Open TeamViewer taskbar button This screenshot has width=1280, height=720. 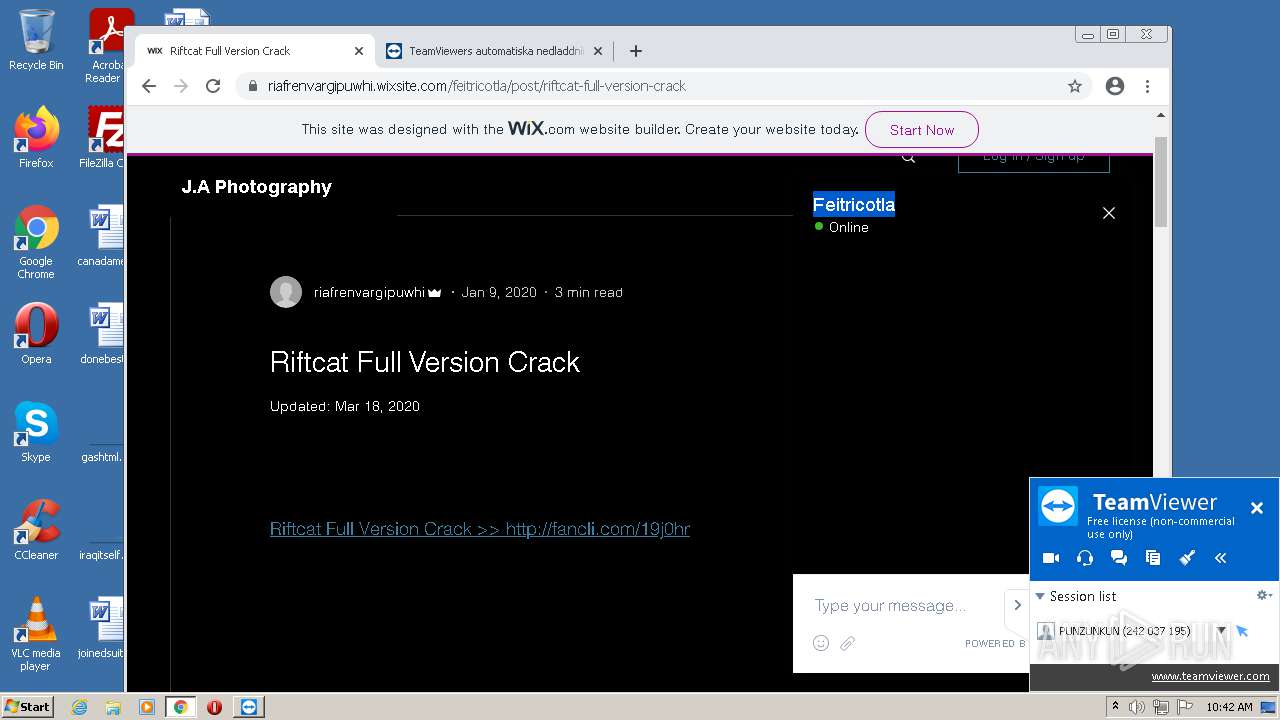tap(248, 707)
